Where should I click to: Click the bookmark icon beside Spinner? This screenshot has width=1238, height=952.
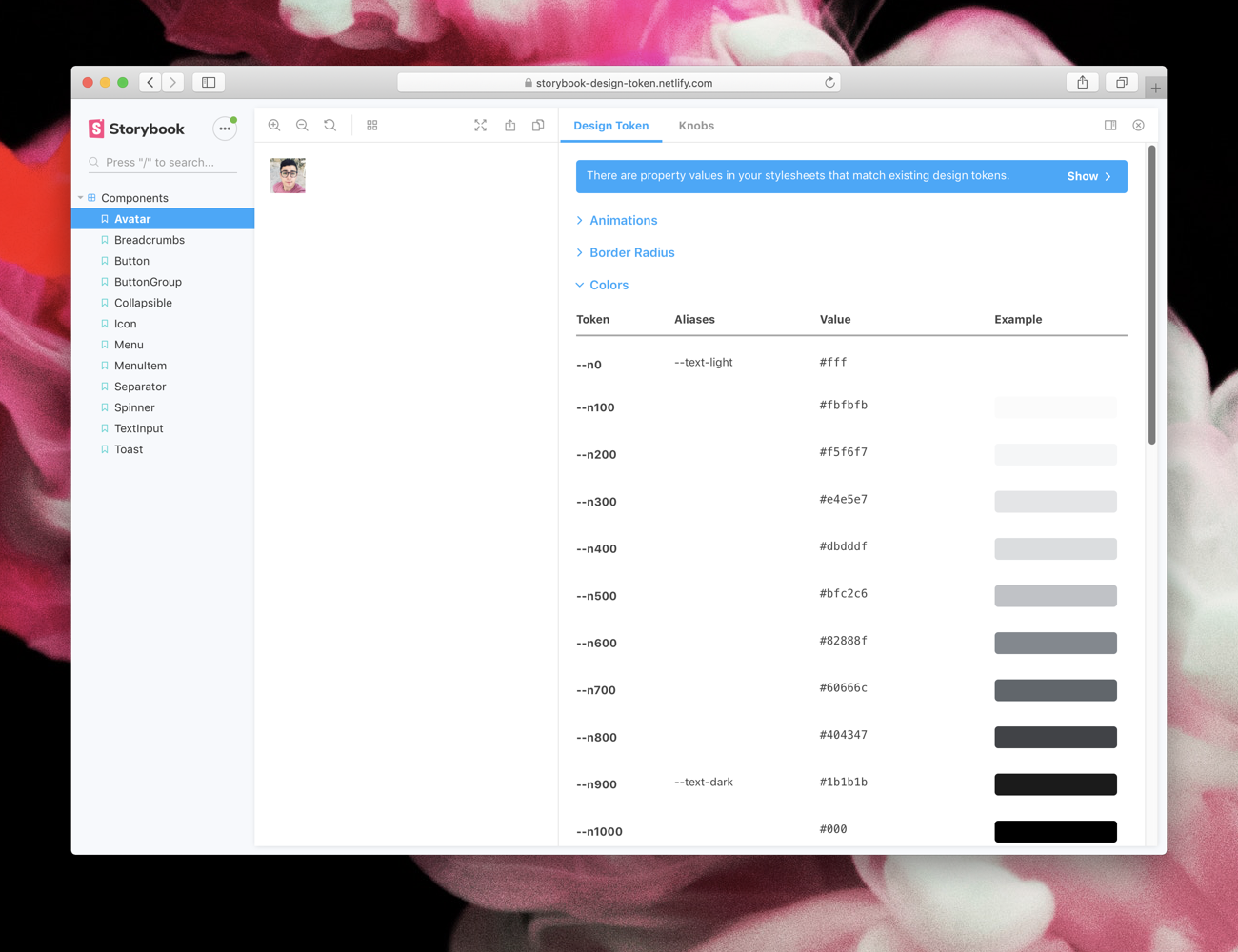105,407
